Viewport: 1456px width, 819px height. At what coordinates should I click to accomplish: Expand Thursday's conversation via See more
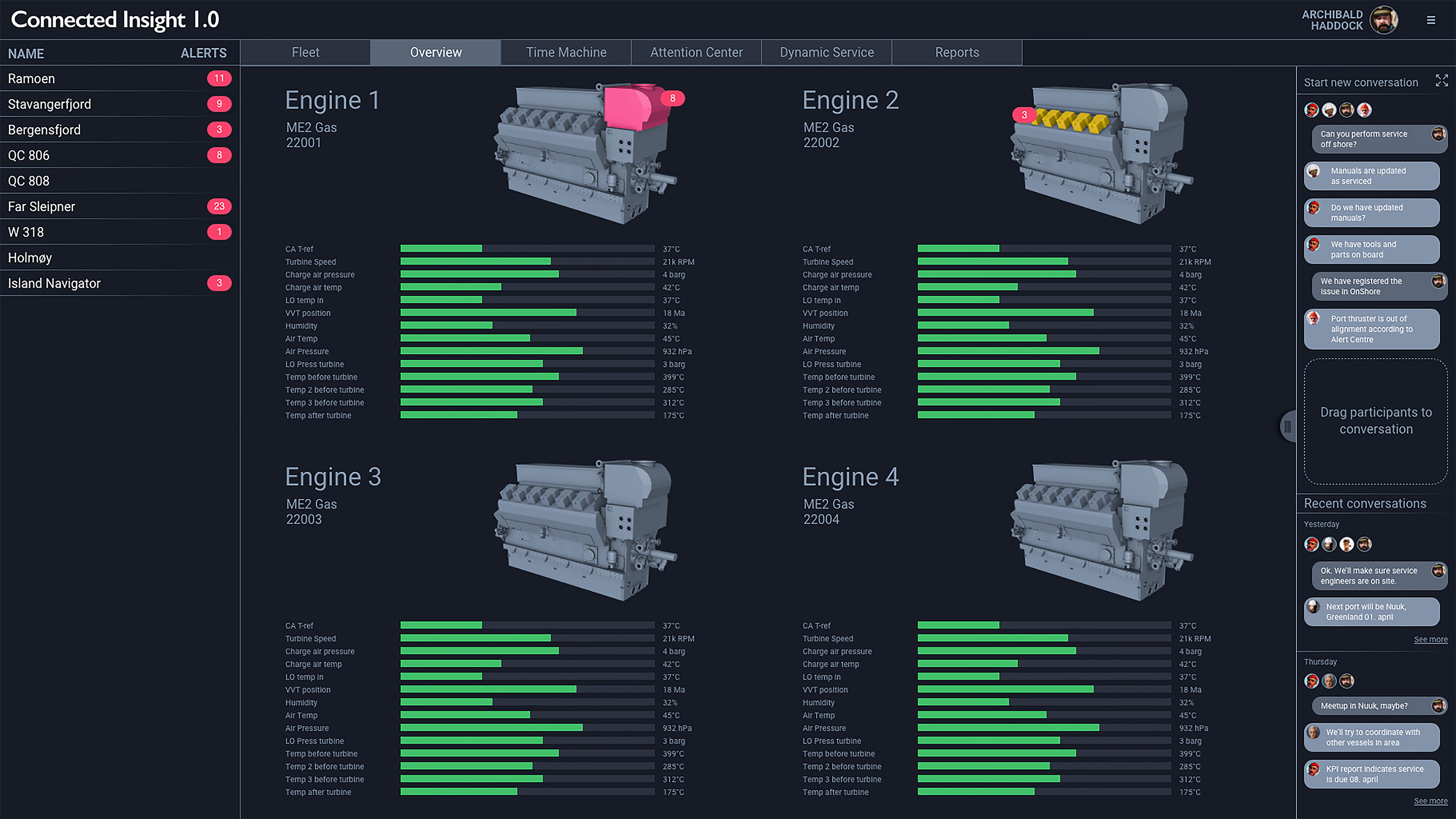pyautogui.click(x=1431, y=801)
